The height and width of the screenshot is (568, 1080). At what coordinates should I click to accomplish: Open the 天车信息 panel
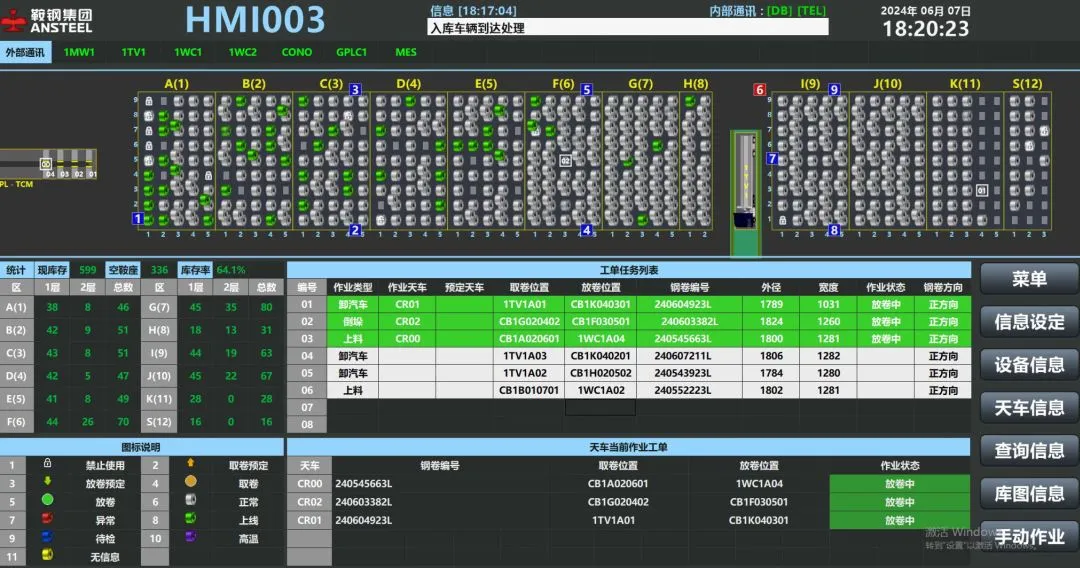click(x=1029, y=408)
